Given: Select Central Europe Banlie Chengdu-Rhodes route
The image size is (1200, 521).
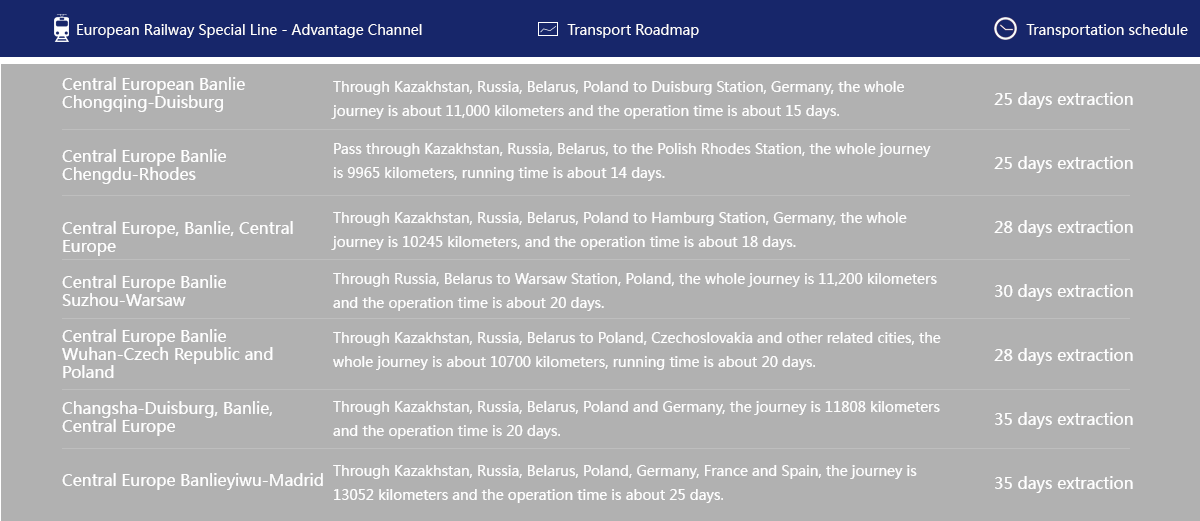Looking at the screenshot, I should (x=144, y=165).
